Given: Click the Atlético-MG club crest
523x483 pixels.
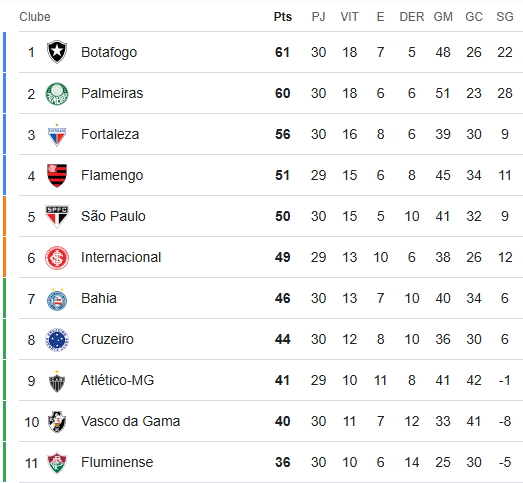Looking at the screenshot, I should click(57, 381).
